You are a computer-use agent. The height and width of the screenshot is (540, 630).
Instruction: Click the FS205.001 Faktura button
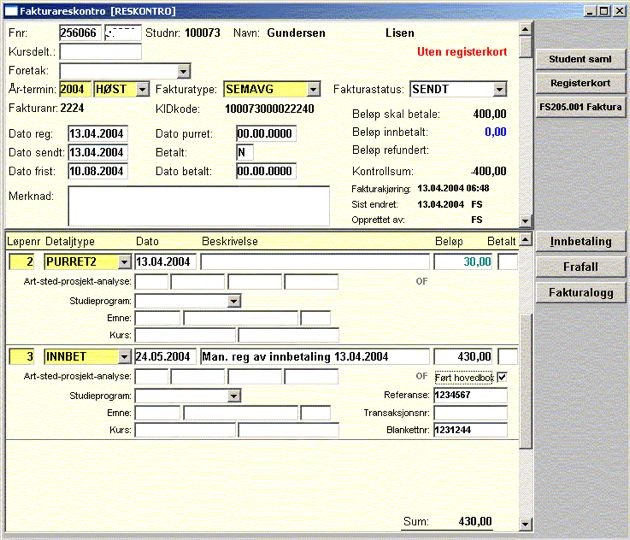tap(580, 107)
